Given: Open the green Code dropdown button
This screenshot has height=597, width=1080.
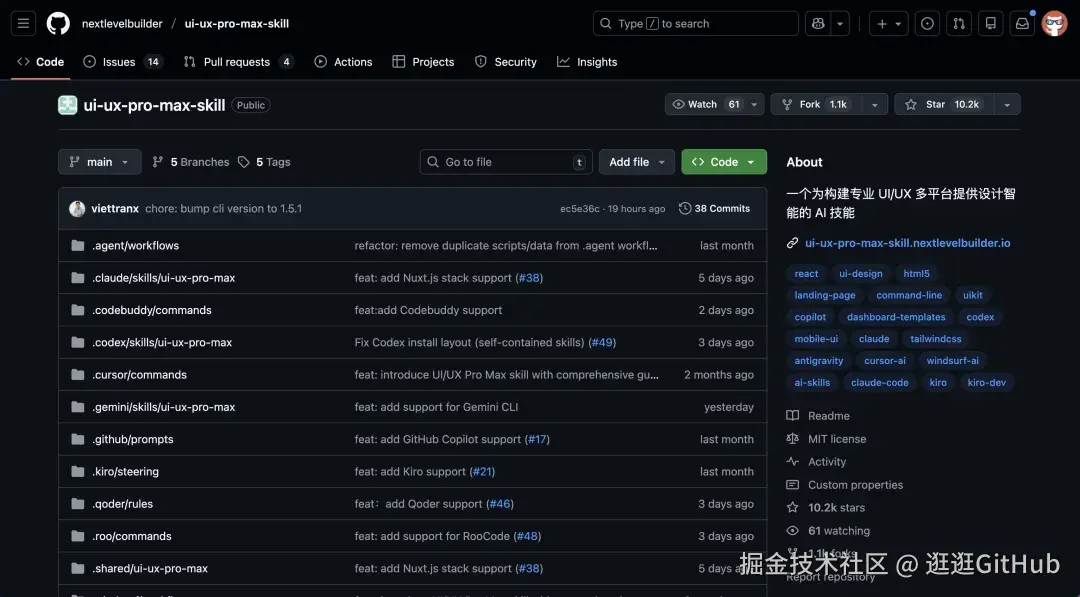Looking at the screenshot, I should [x=724, y=162].
